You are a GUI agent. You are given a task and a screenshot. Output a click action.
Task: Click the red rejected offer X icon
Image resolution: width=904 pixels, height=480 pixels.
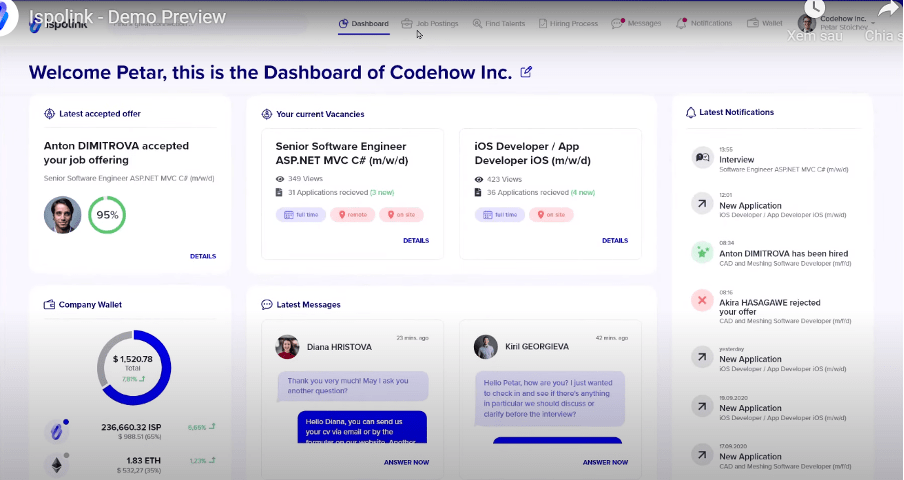click(702, 301)
